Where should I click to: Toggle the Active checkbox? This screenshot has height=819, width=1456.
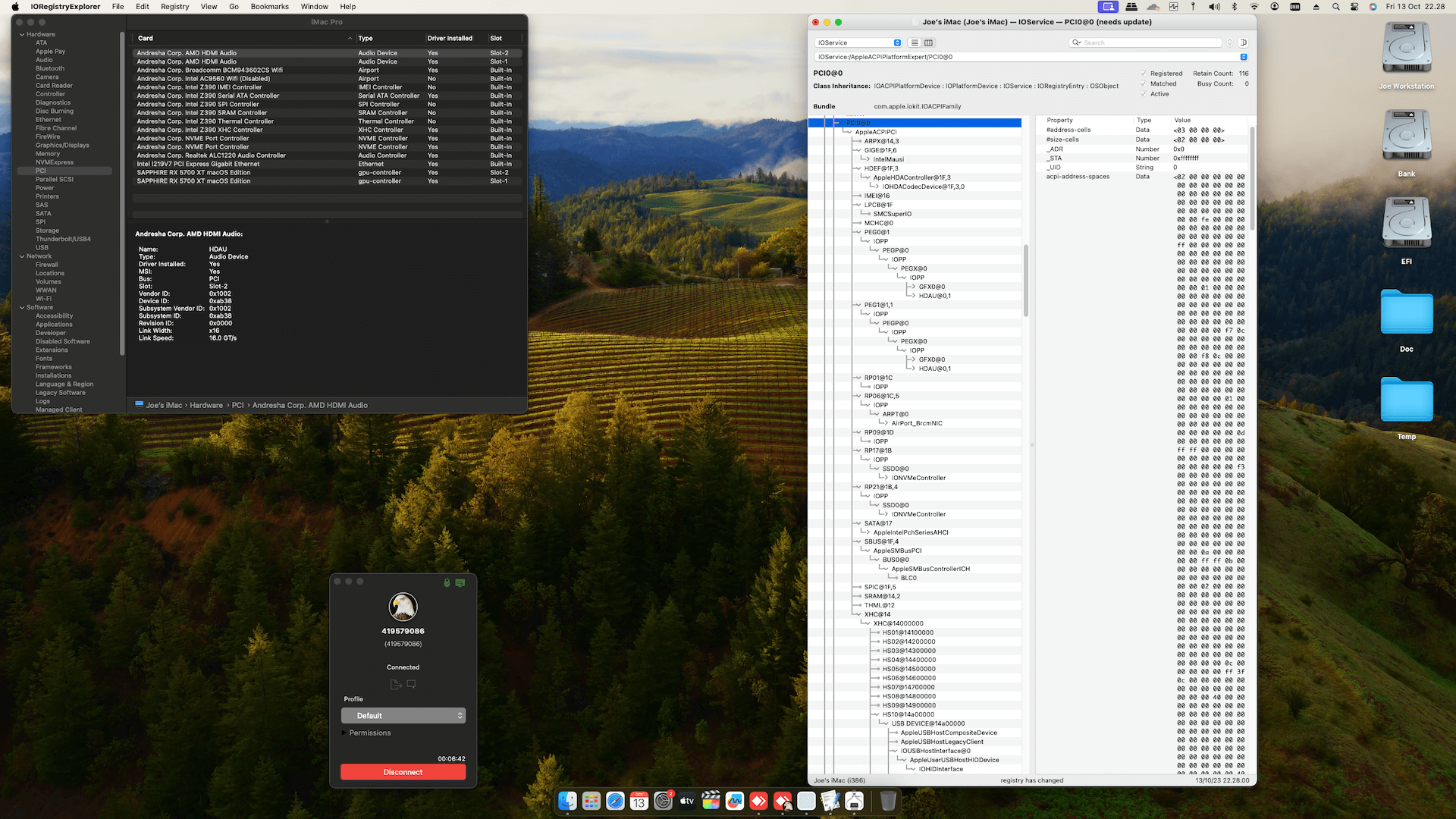[1144, 94]
